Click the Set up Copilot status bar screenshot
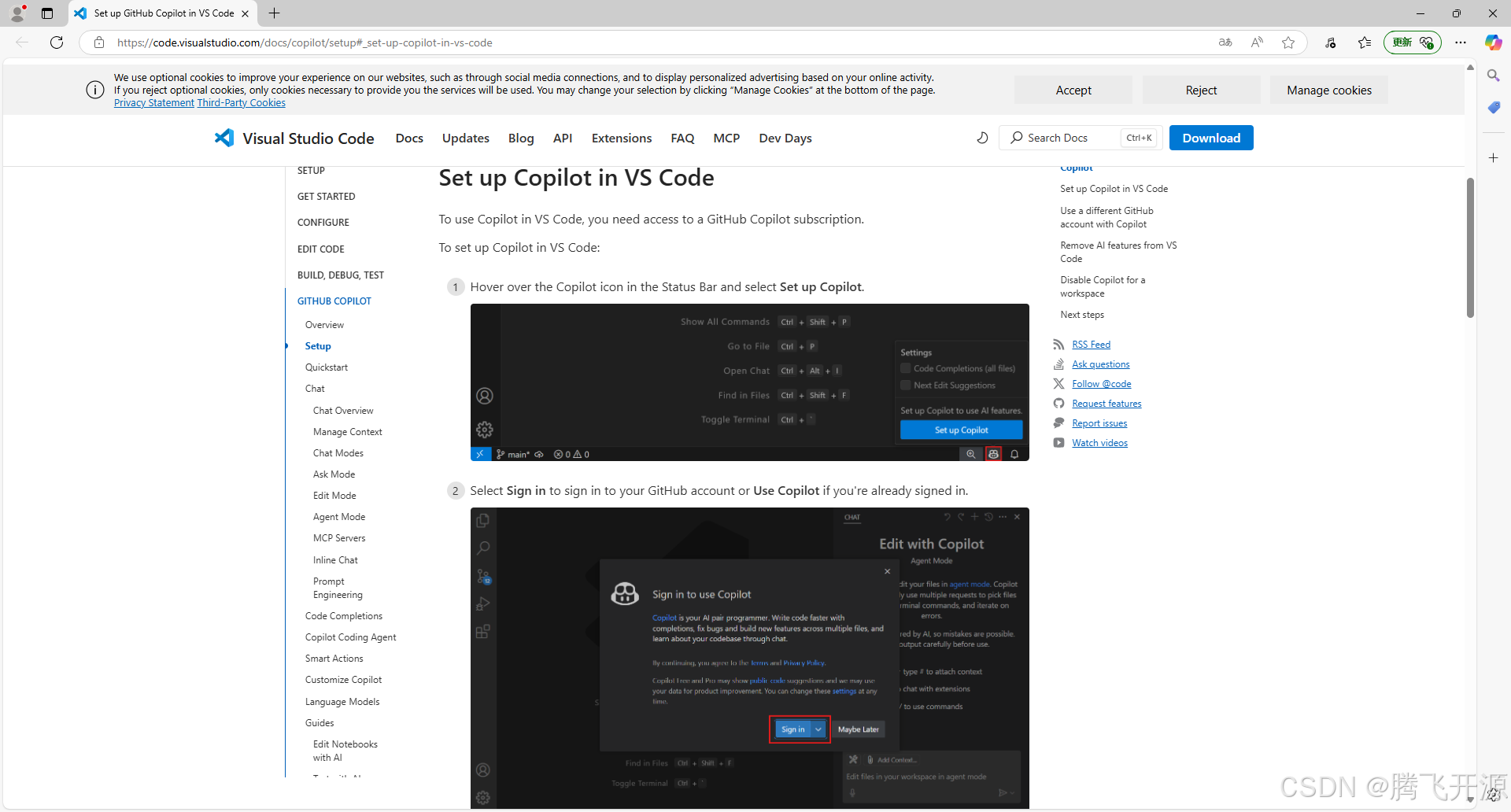Screen dimensions: 1511x812 point(750,382)
